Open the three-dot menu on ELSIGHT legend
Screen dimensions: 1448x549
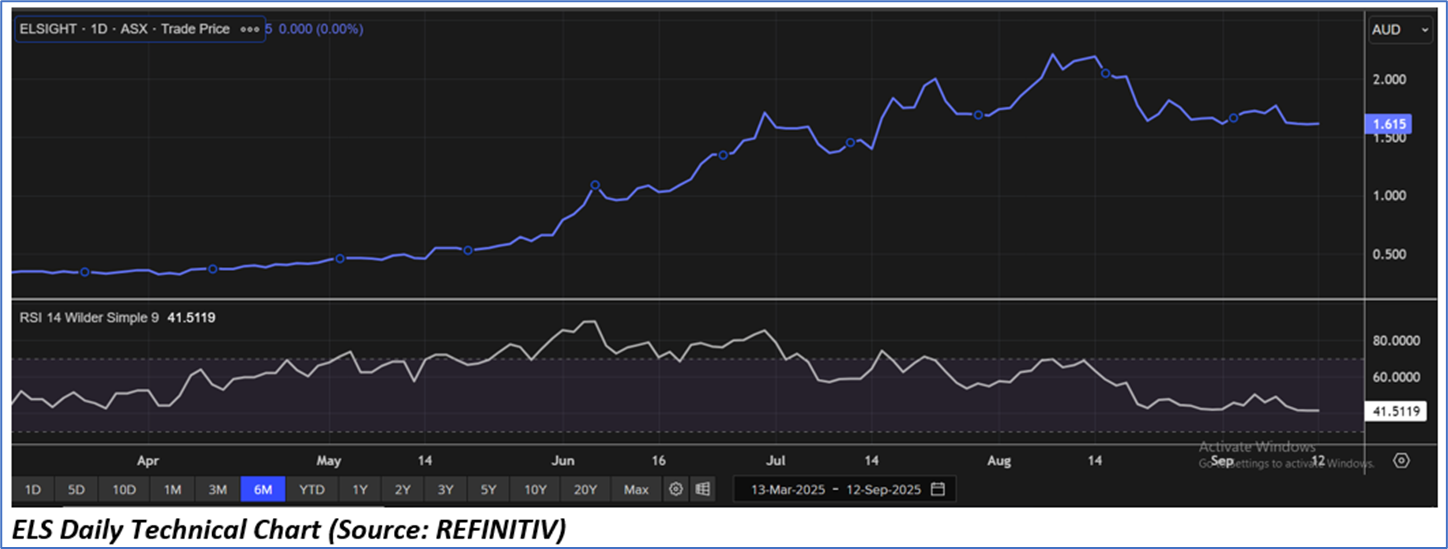point(247,29)
